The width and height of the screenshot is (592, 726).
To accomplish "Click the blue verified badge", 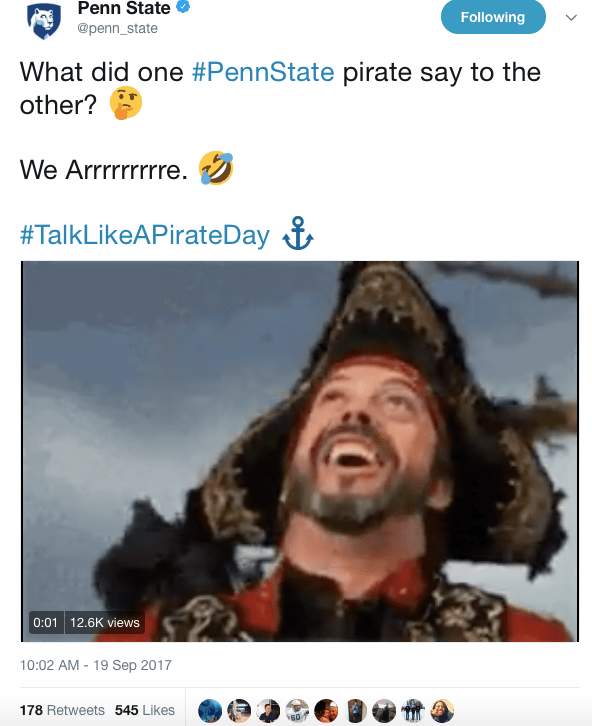I will [x=183, y=7].
